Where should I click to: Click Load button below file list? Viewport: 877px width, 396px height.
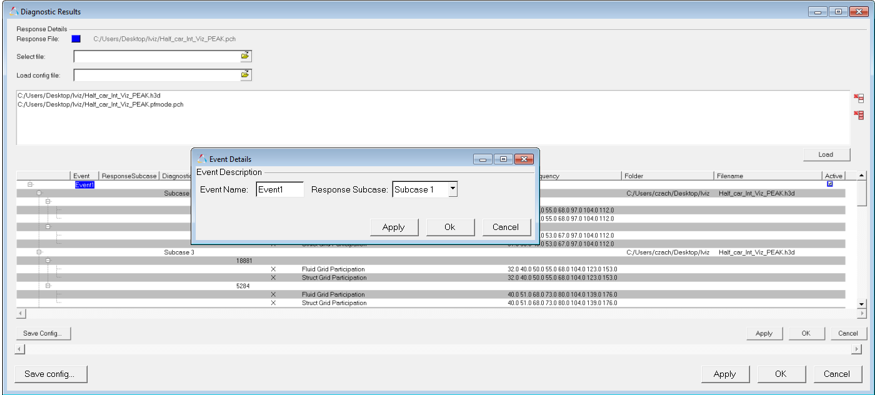(827, 154)
